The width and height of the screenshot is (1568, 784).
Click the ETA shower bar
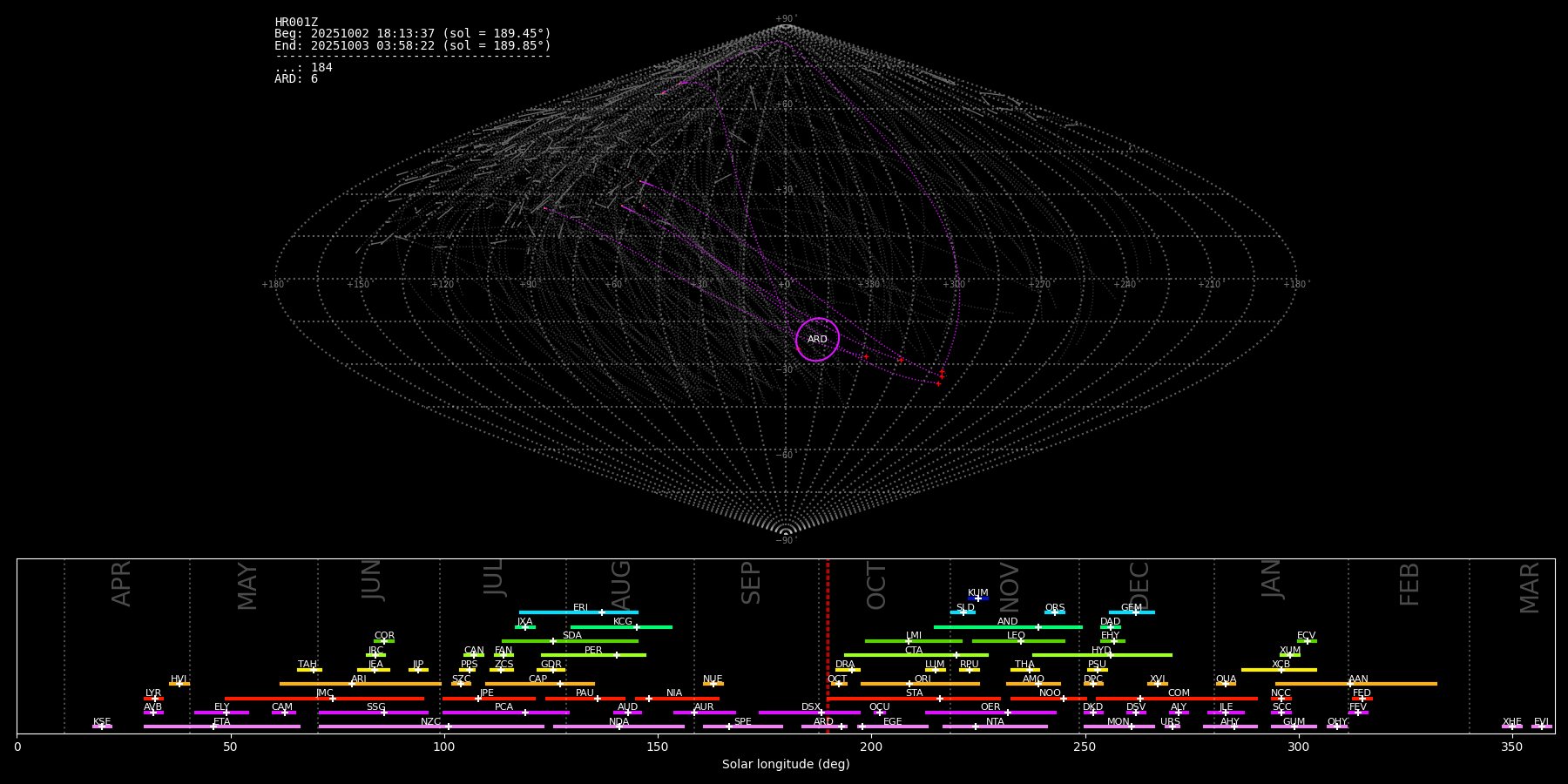[x=221, y=727]
